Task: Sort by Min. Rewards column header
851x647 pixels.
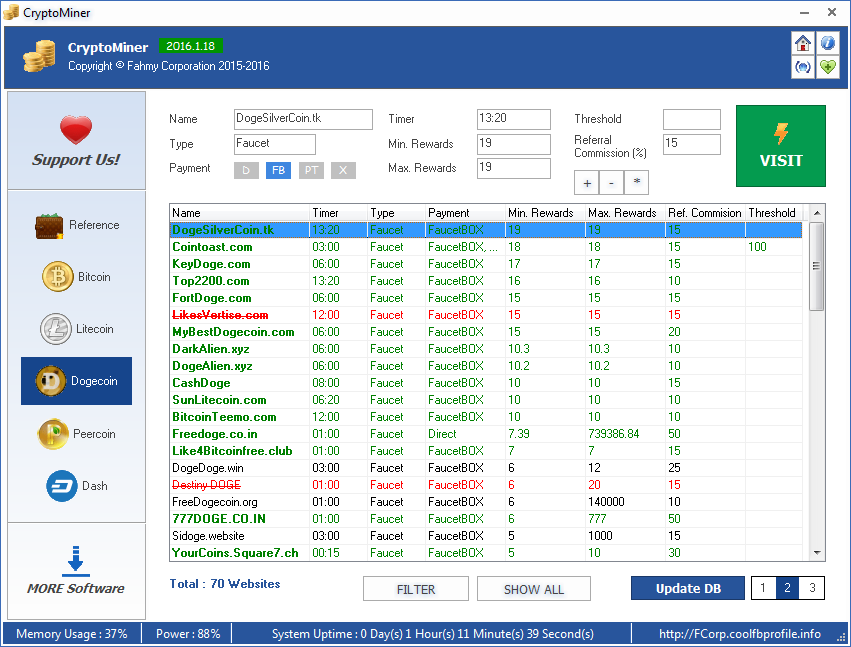Action: (545, 213)
